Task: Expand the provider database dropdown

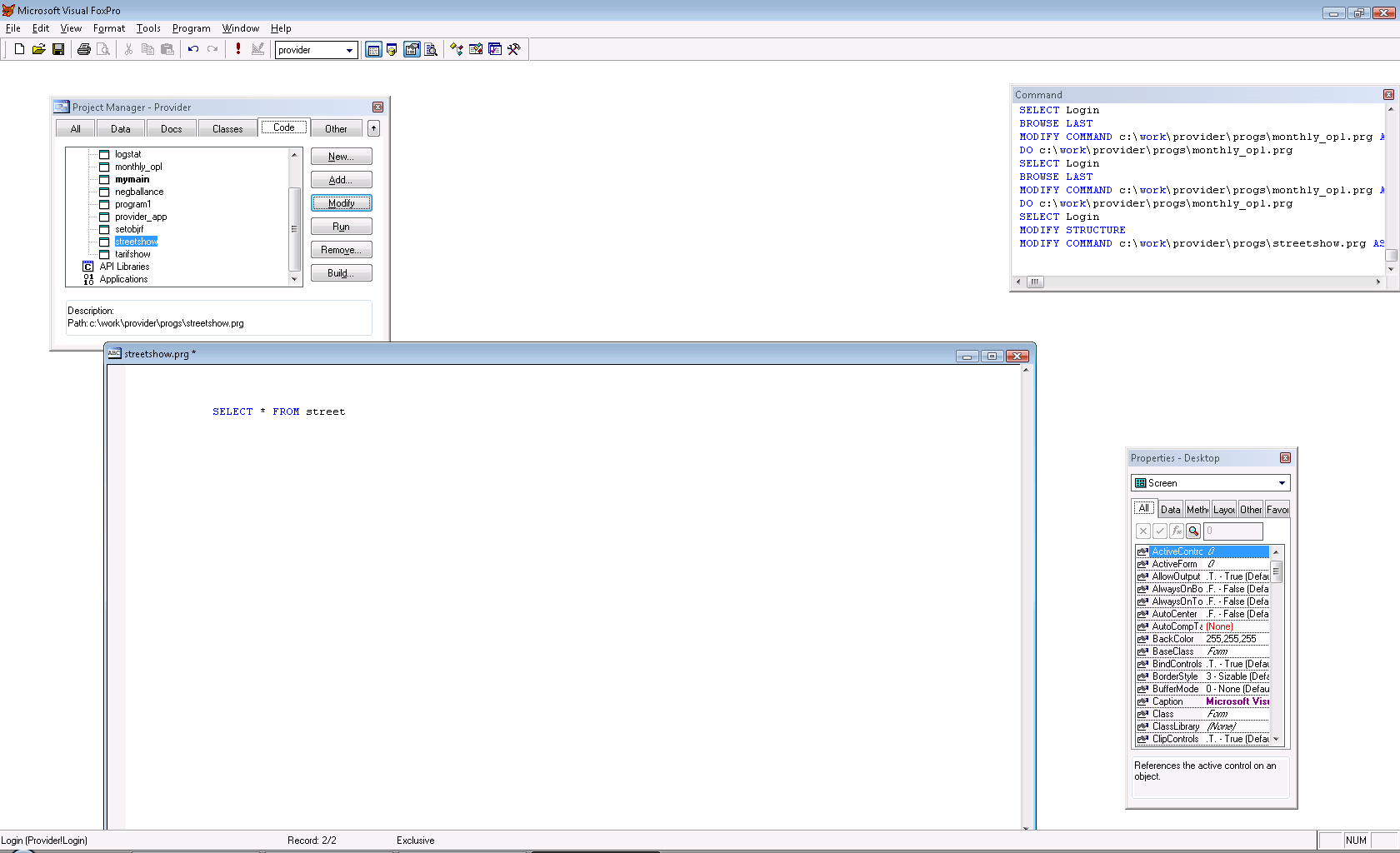Action: click(x=349, y=51)
